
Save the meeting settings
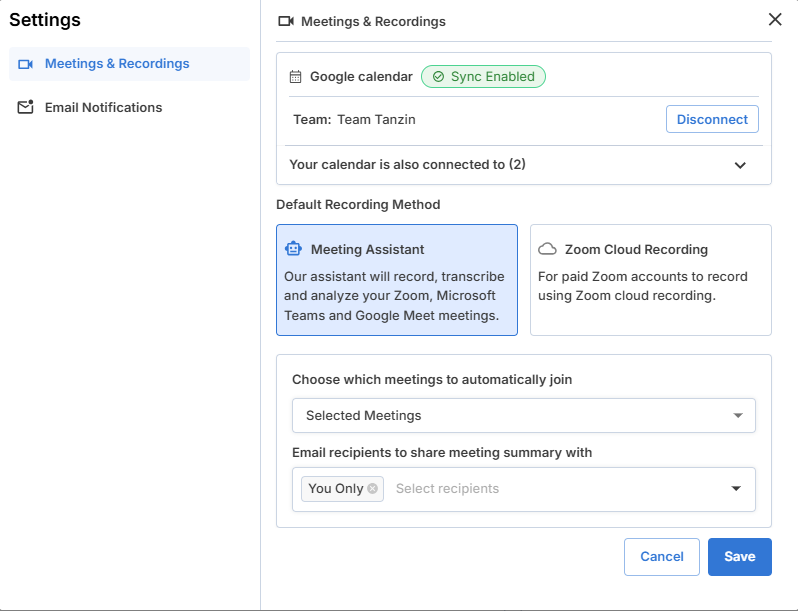coord(739,557)
